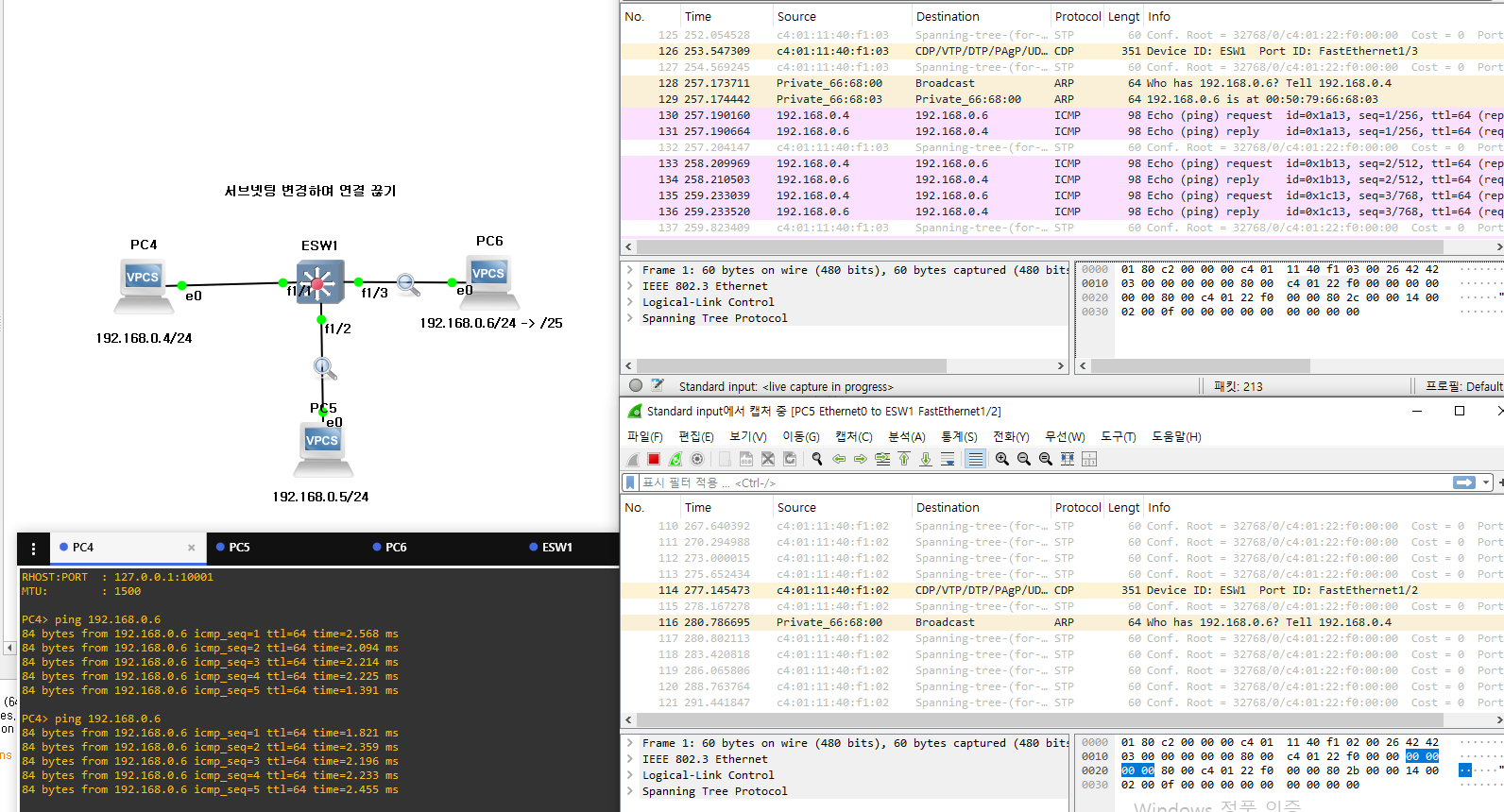Viewport: 1504px width, 812px height.
Task: Jump to the first packet
Action: click(x=904, y=459)
